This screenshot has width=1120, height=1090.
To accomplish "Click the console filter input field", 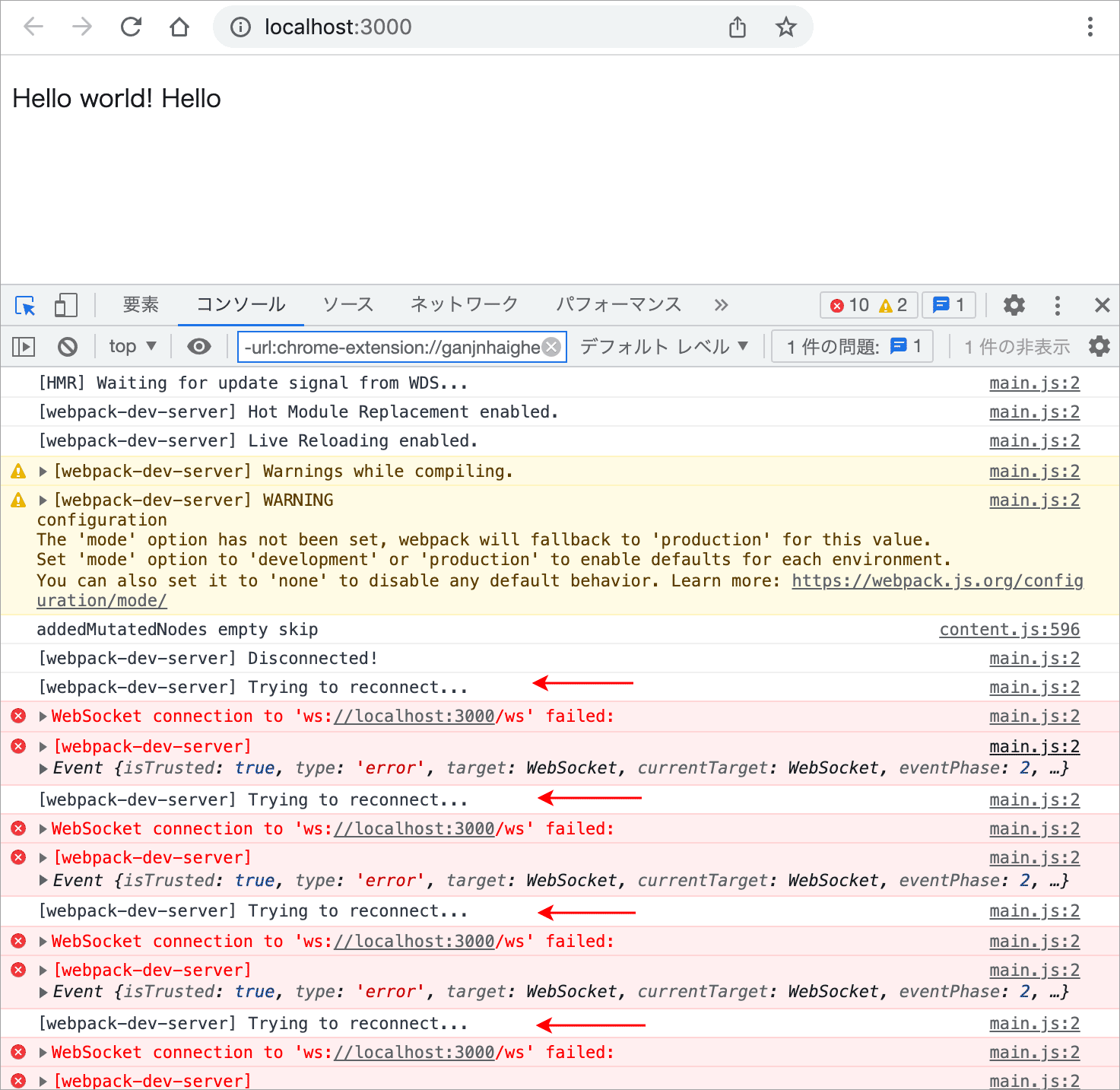I will click(392, 348).
